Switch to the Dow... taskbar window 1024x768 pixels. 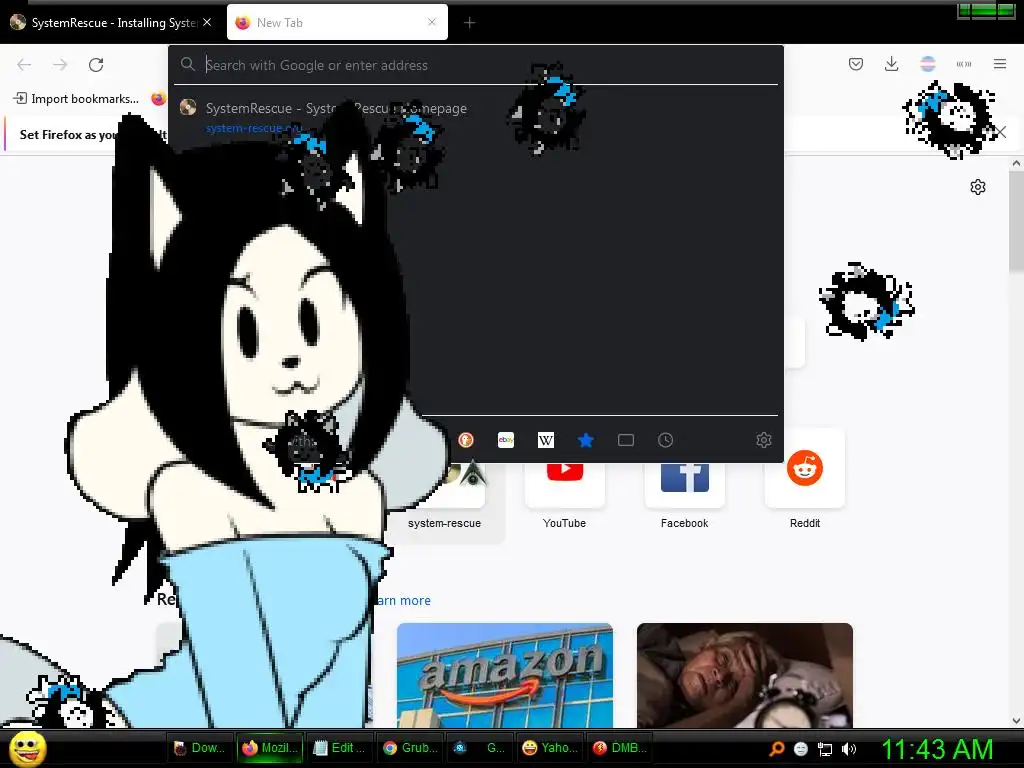coord(199,748)
